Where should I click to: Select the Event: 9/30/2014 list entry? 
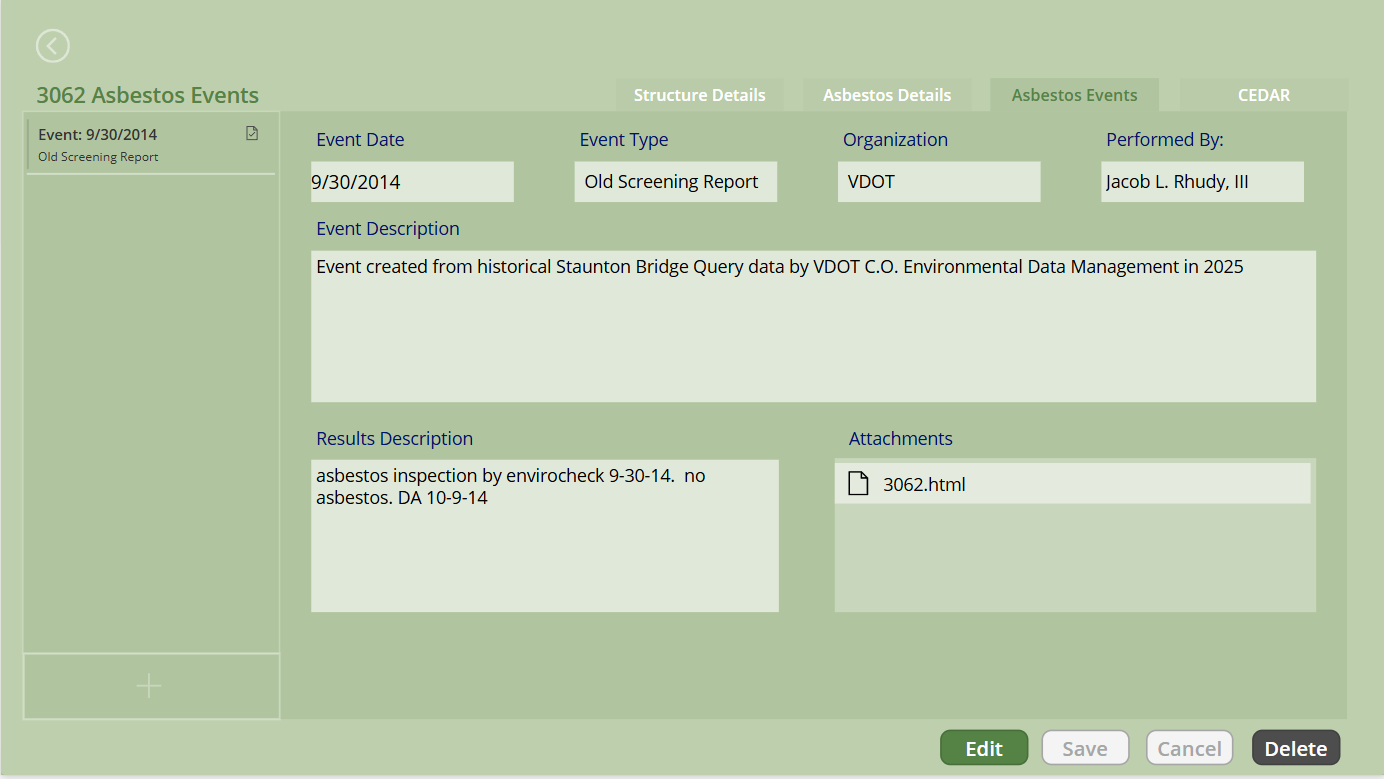coord(151,145)
